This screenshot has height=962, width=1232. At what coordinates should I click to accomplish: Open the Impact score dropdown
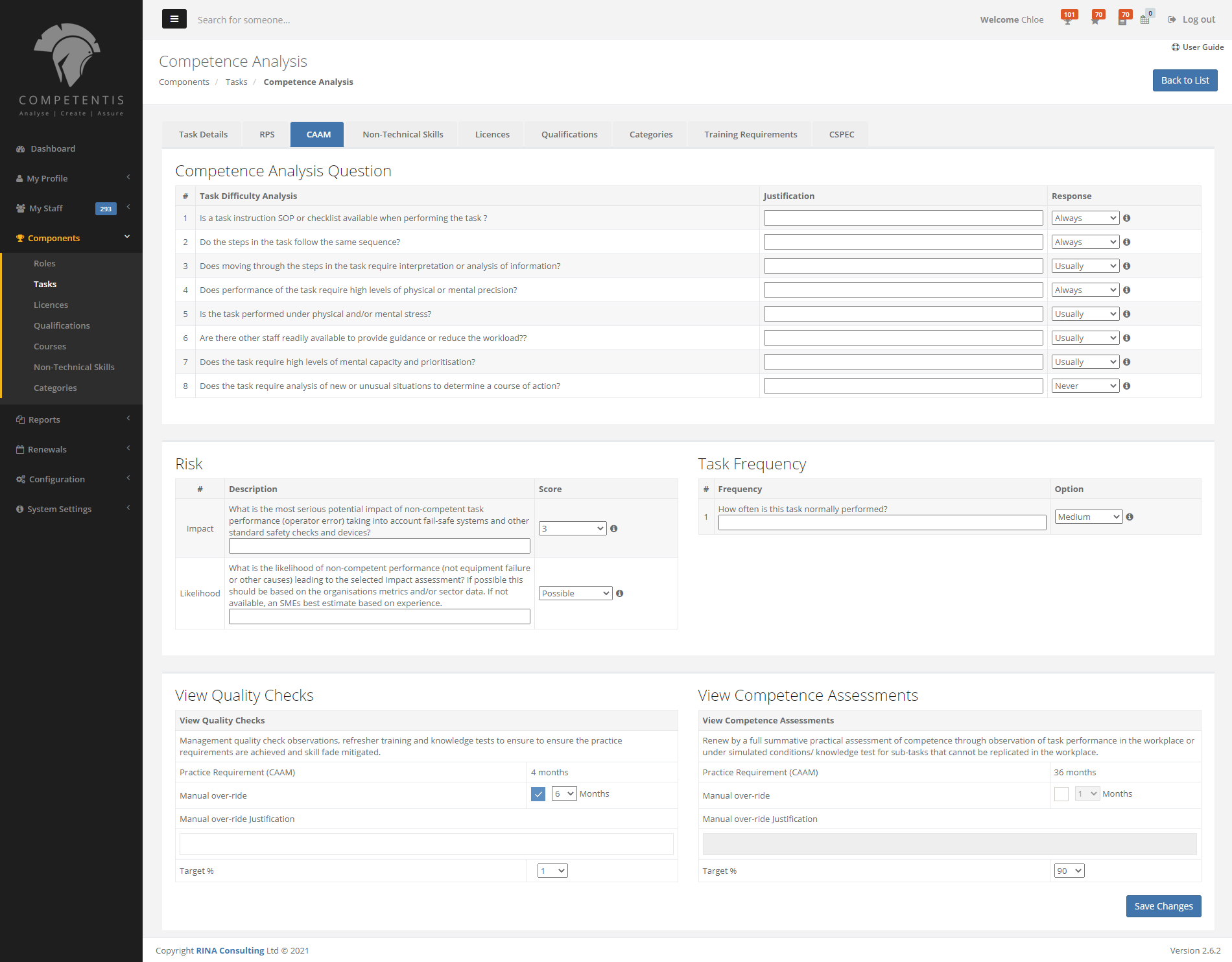pyautogui.click(x=573, y=529)
